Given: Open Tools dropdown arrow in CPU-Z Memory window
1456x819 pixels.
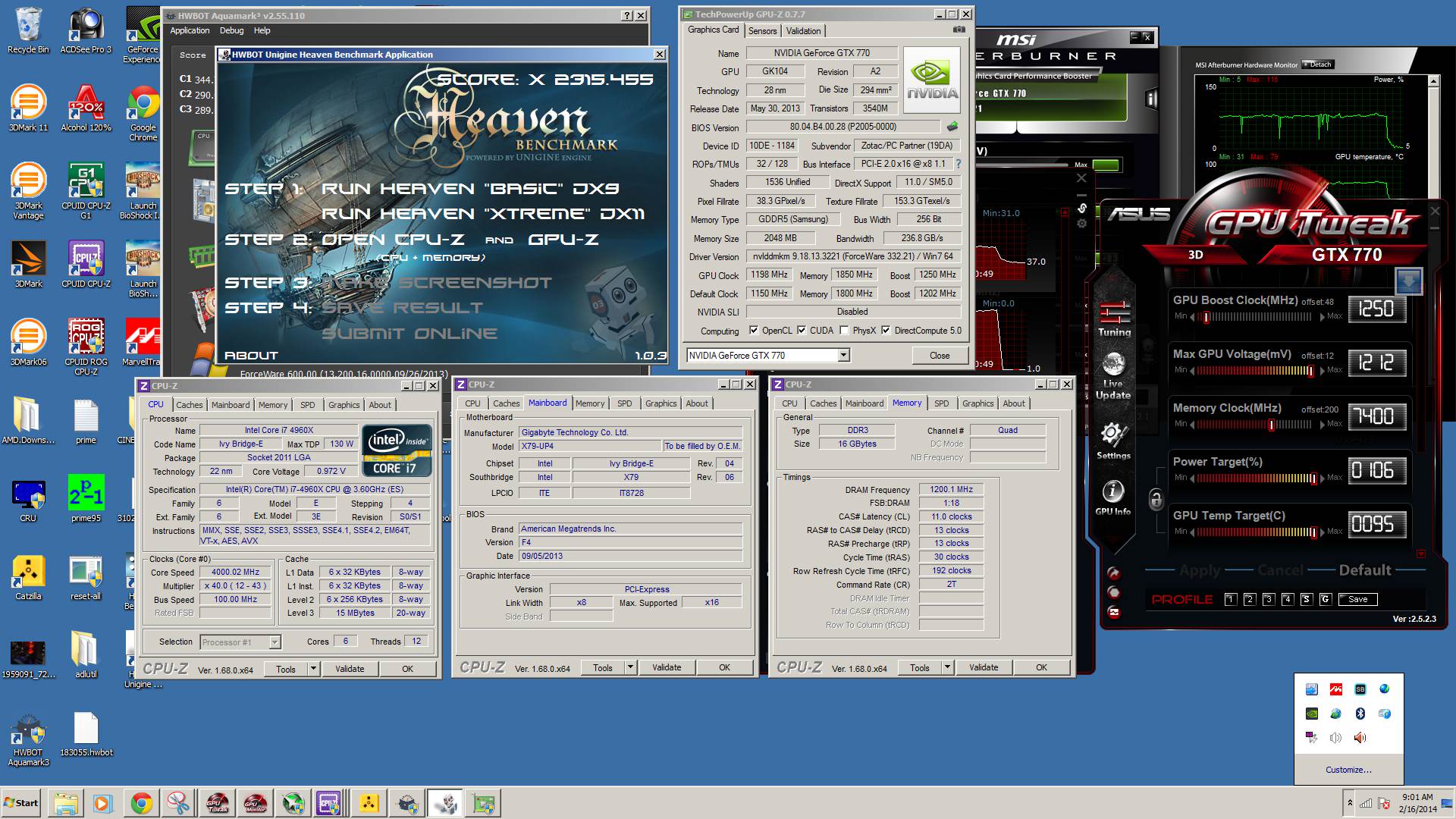Looking at the screenshot, I should [946, 667].
